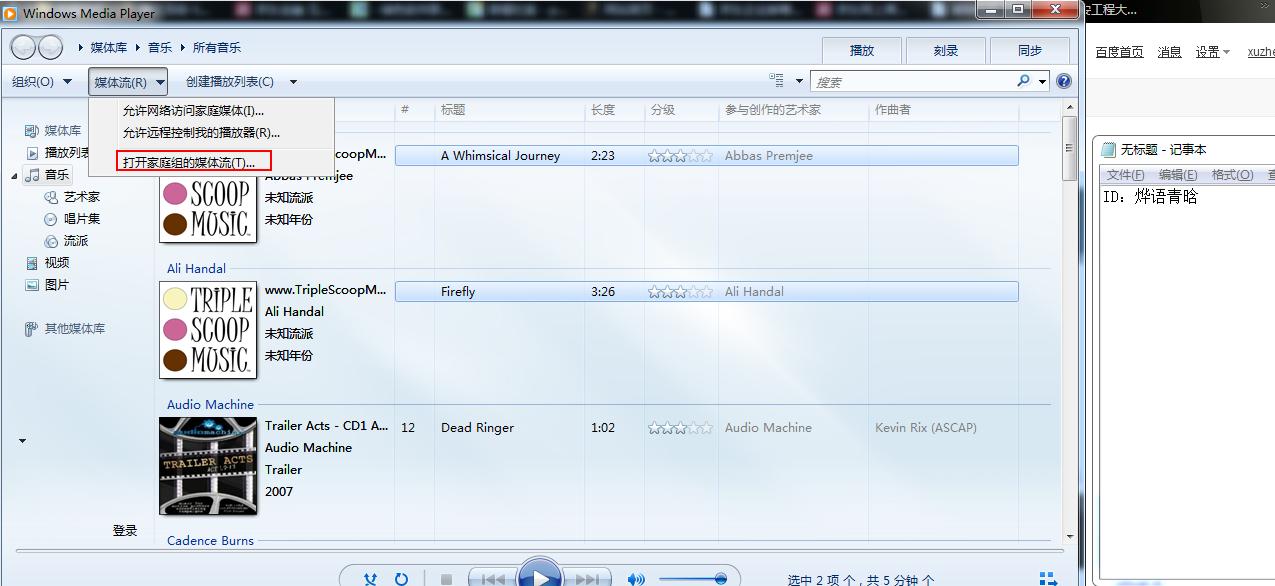Choose Turn on media streaming with HomeGroup
This screenshot has height=586, width=1275.
[x=194, y=161]
